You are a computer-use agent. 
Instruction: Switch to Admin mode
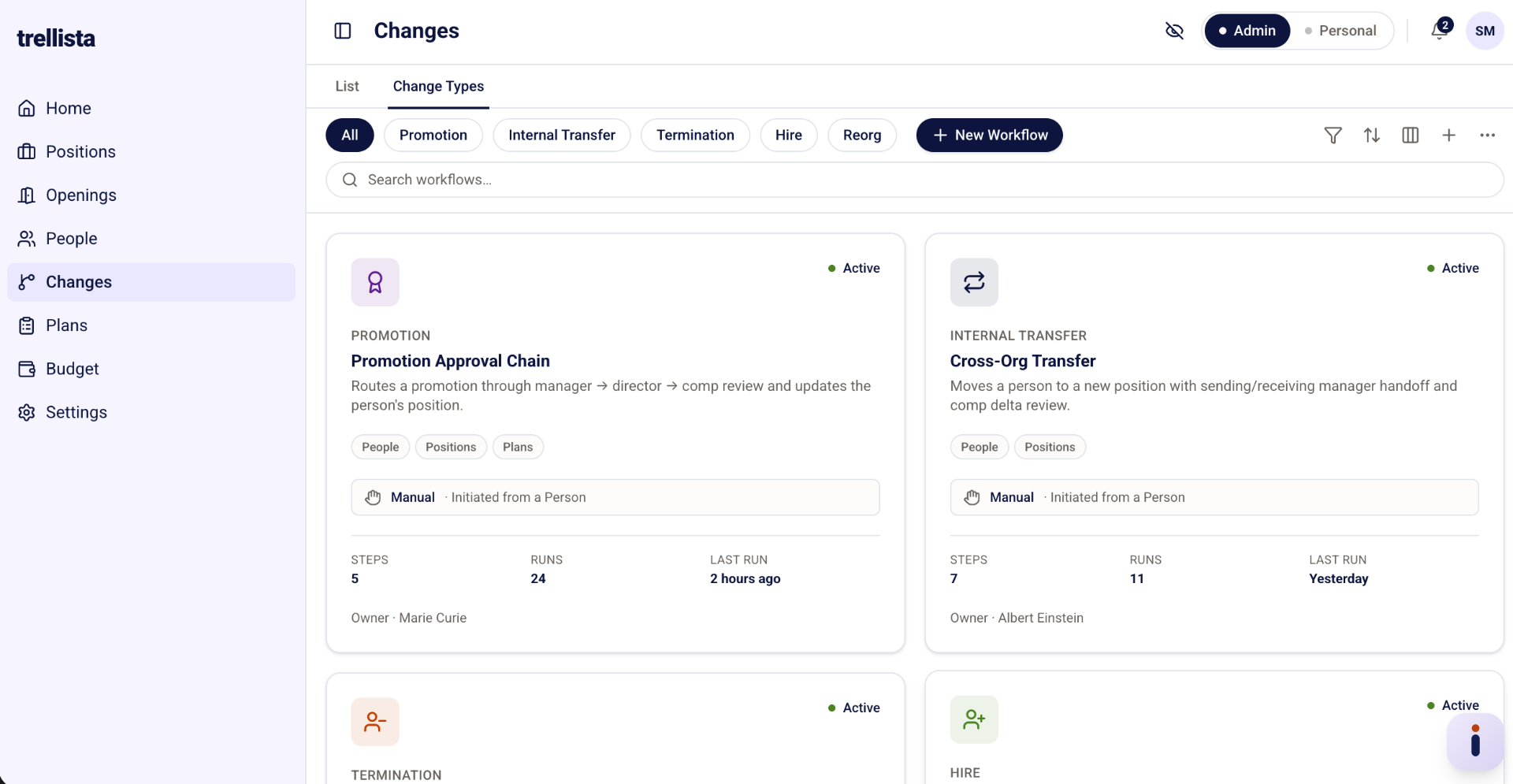tap(1247, 31)
